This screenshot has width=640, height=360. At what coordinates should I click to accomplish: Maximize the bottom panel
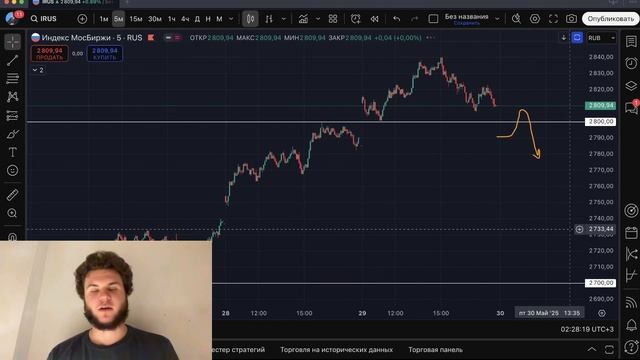(x=609, y=349)
